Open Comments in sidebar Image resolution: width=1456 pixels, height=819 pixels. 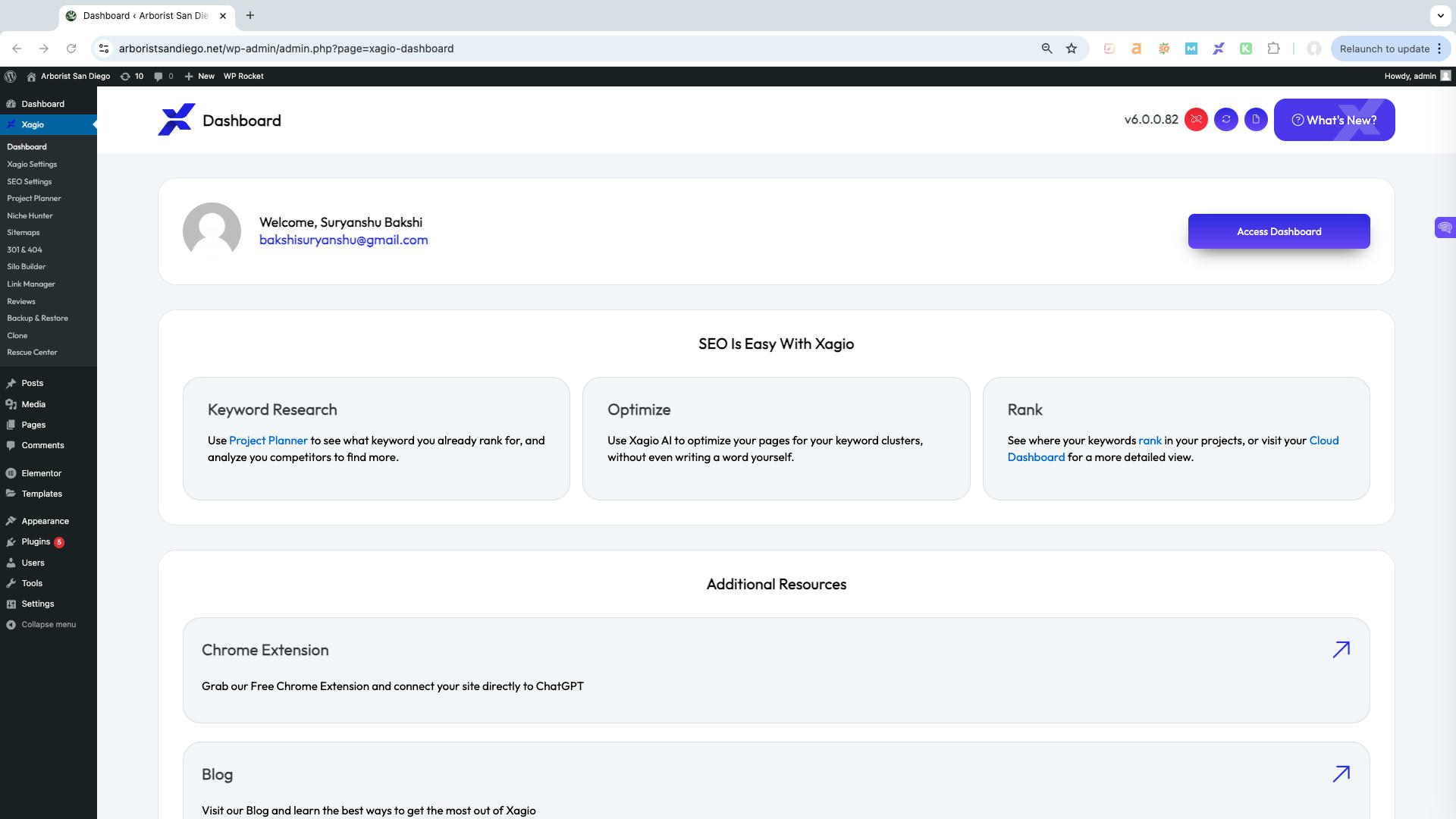pyautogui.click(x=43, y=446)
